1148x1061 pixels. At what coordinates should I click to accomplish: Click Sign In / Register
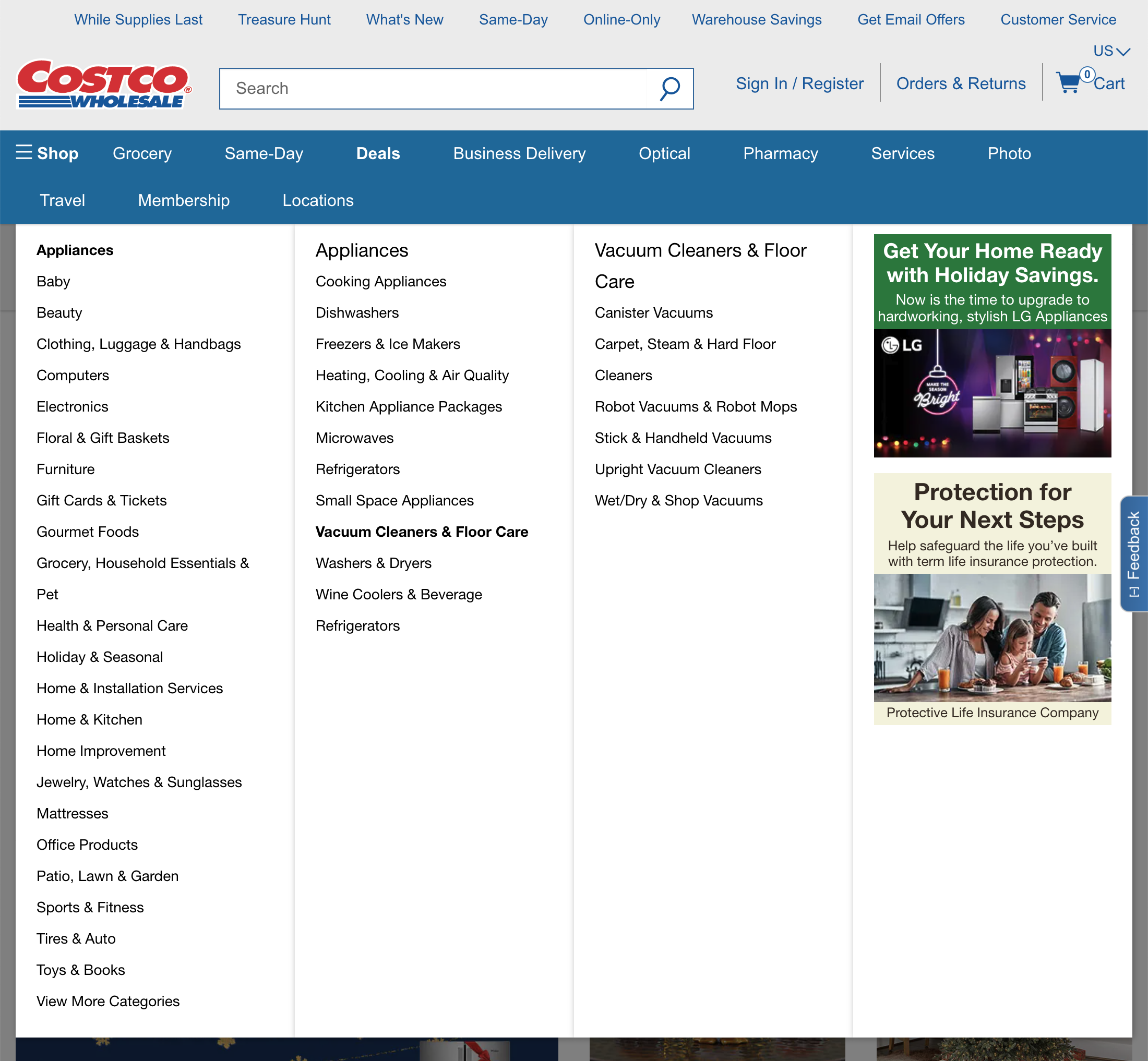click(x=799, y=83)
